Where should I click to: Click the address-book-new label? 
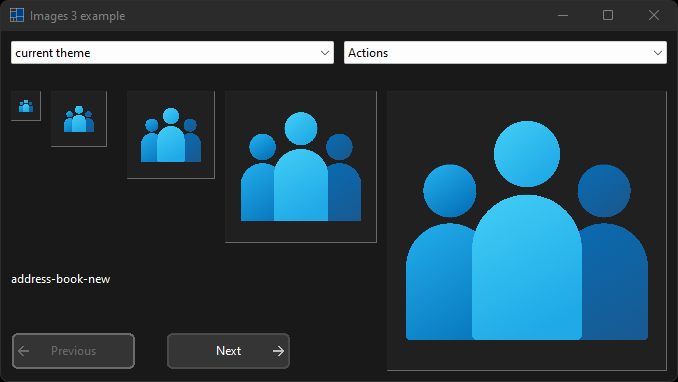[61, 279]
